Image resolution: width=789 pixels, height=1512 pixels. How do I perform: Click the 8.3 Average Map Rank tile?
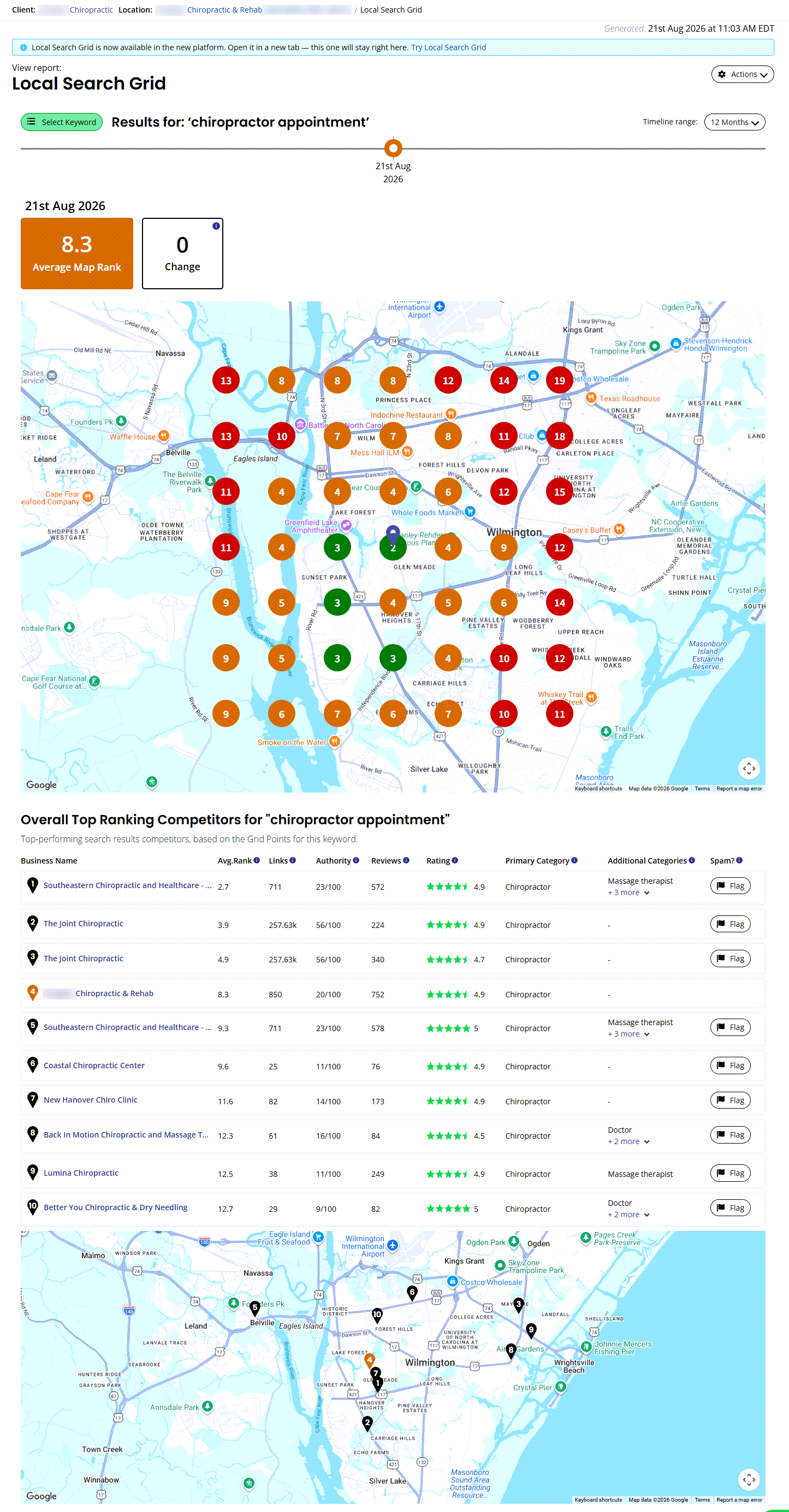tap(77, 254)
